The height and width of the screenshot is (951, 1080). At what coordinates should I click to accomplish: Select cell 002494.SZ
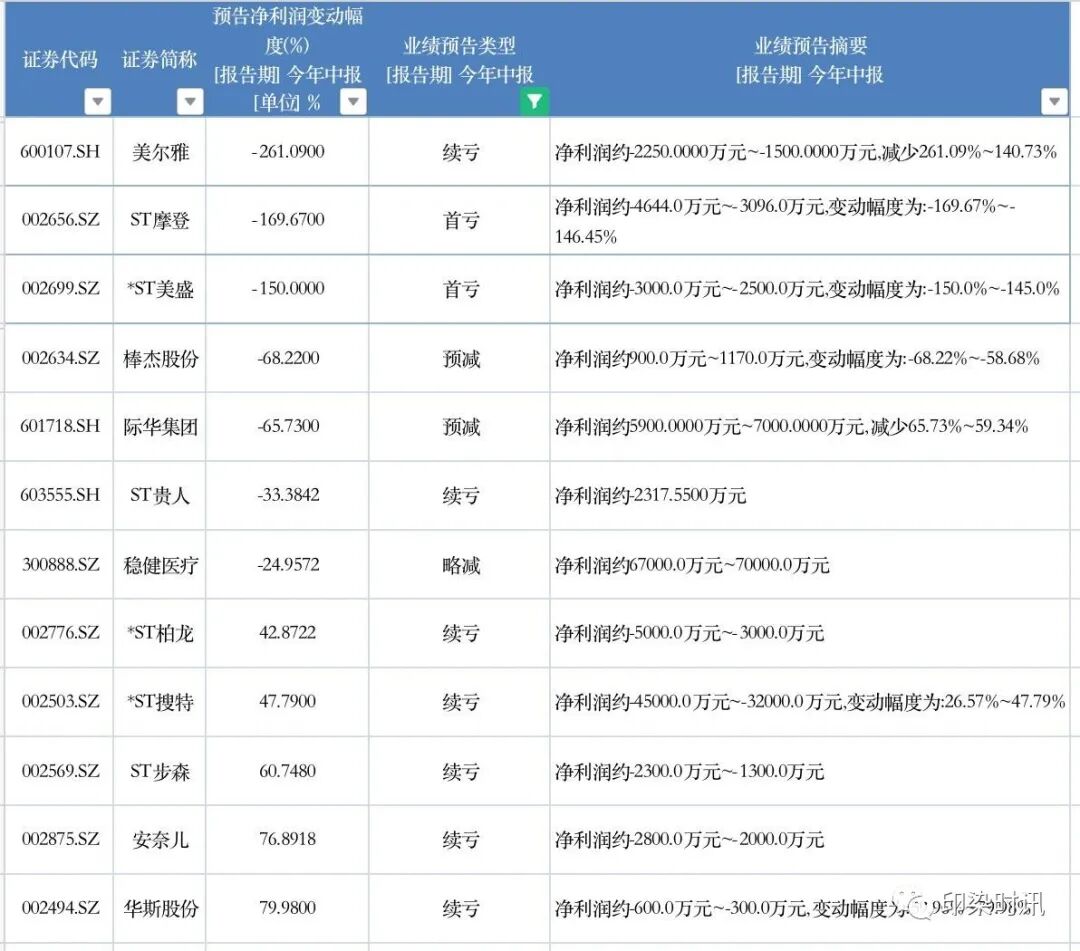[59, 908]
